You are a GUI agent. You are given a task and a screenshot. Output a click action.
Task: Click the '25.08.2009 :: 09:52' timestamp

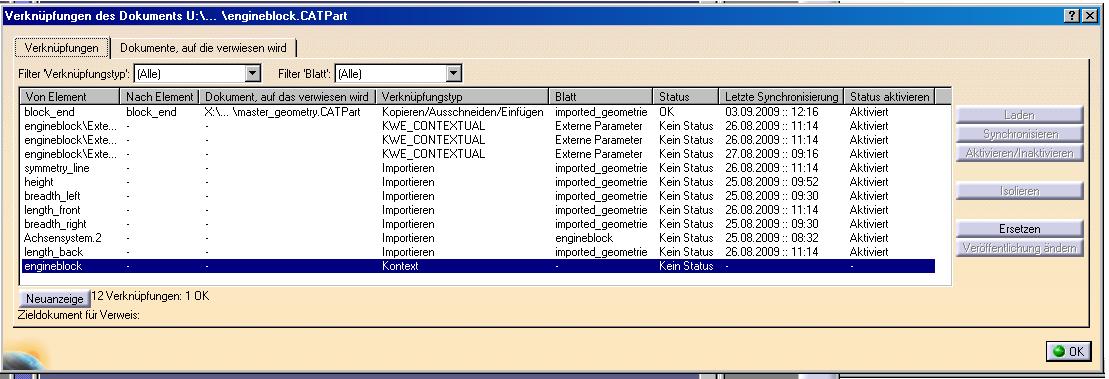point(772,182)
